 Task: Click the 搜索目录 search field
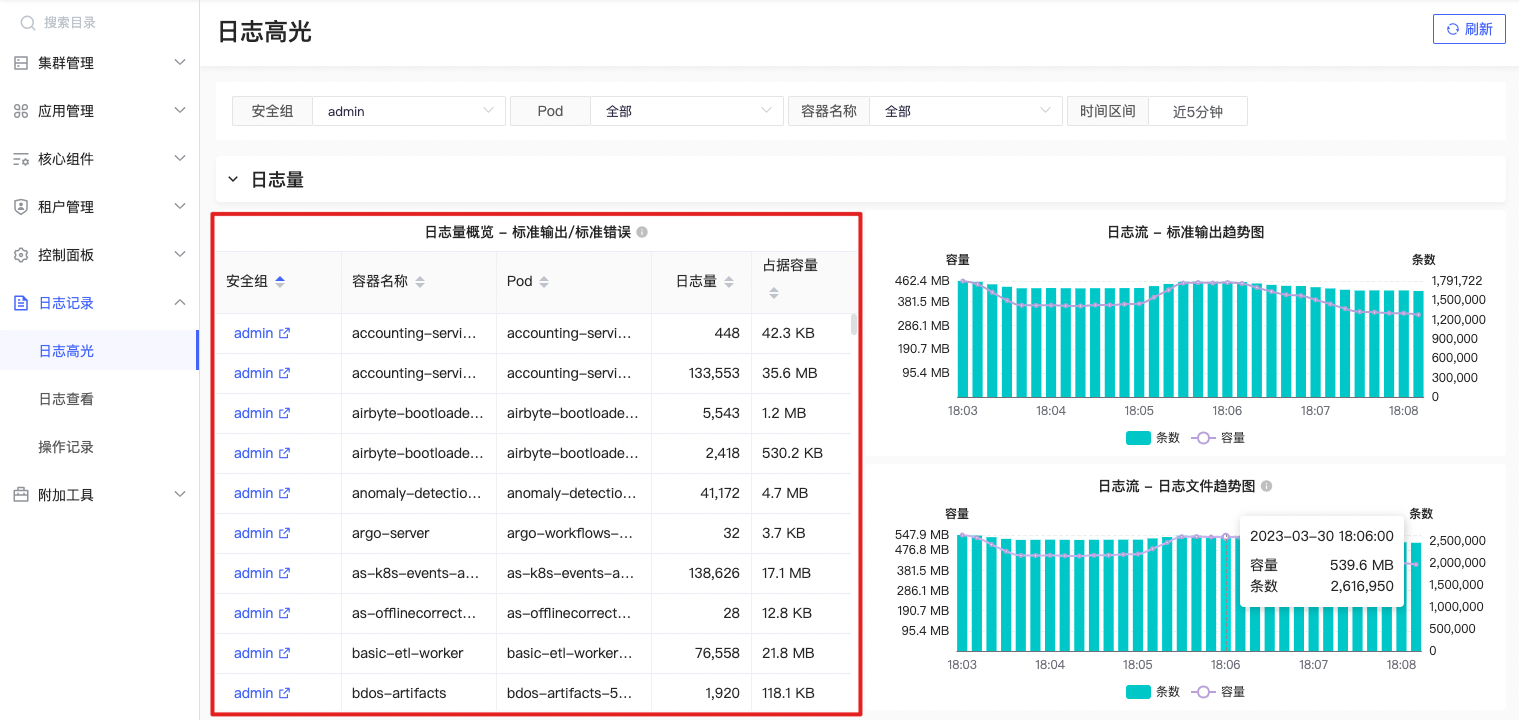100,22
